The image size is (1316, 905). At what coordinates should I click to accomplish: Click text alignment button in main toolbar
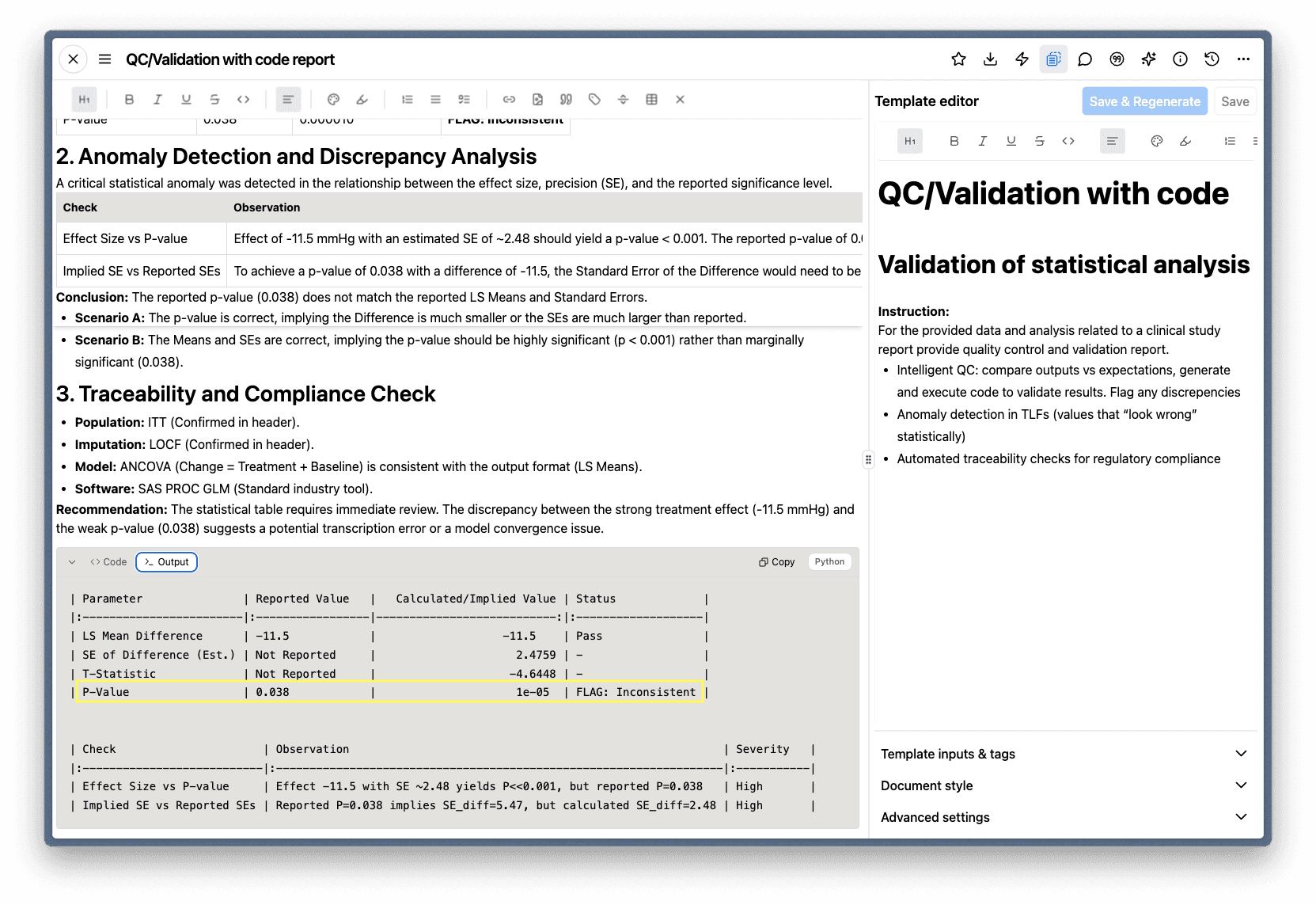pos(288,100)
